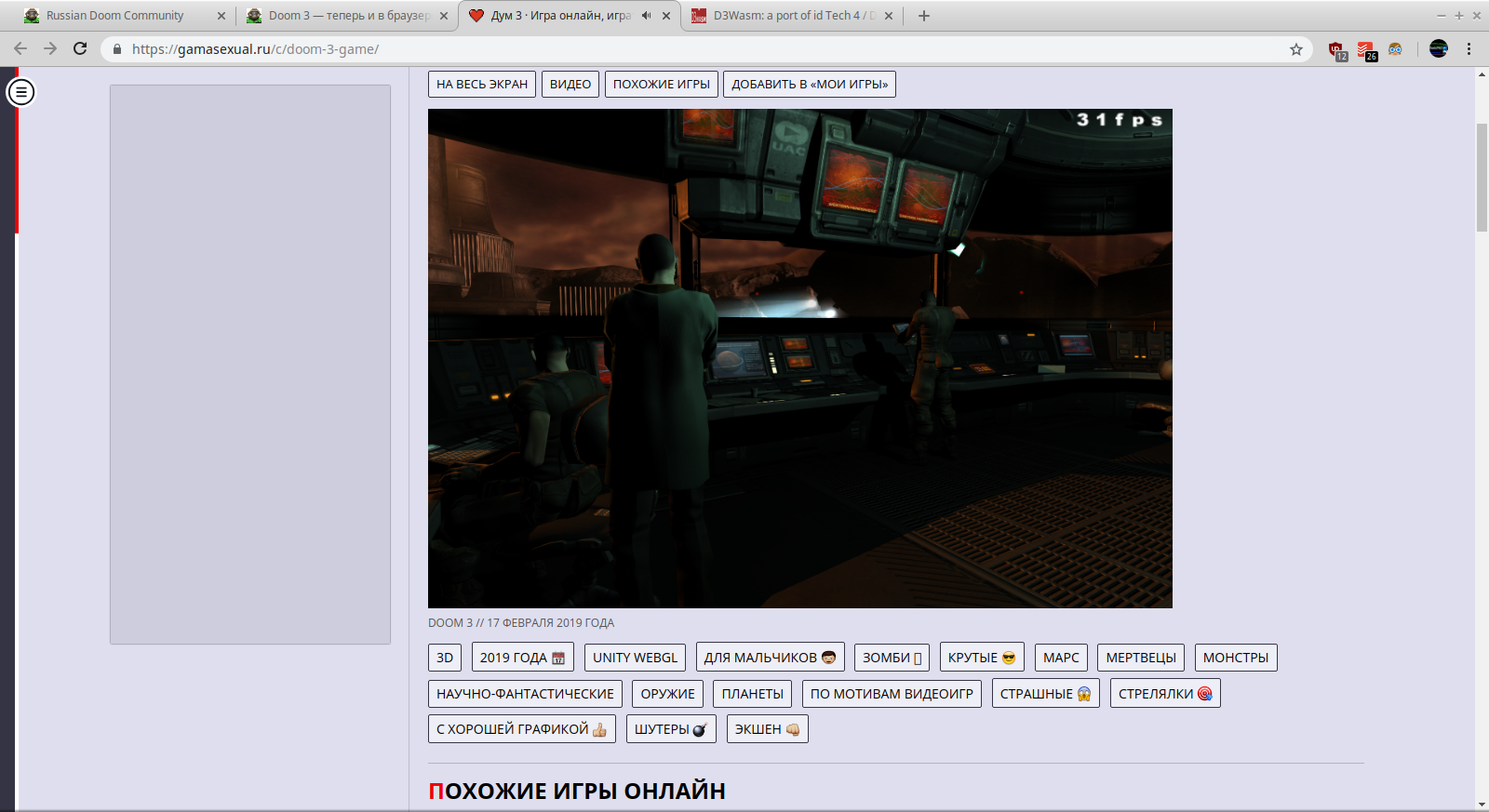The image size is (1489, 812).
Task: Select the СТРЕЛЯЛКИ tag
Action: (1165, 694)
